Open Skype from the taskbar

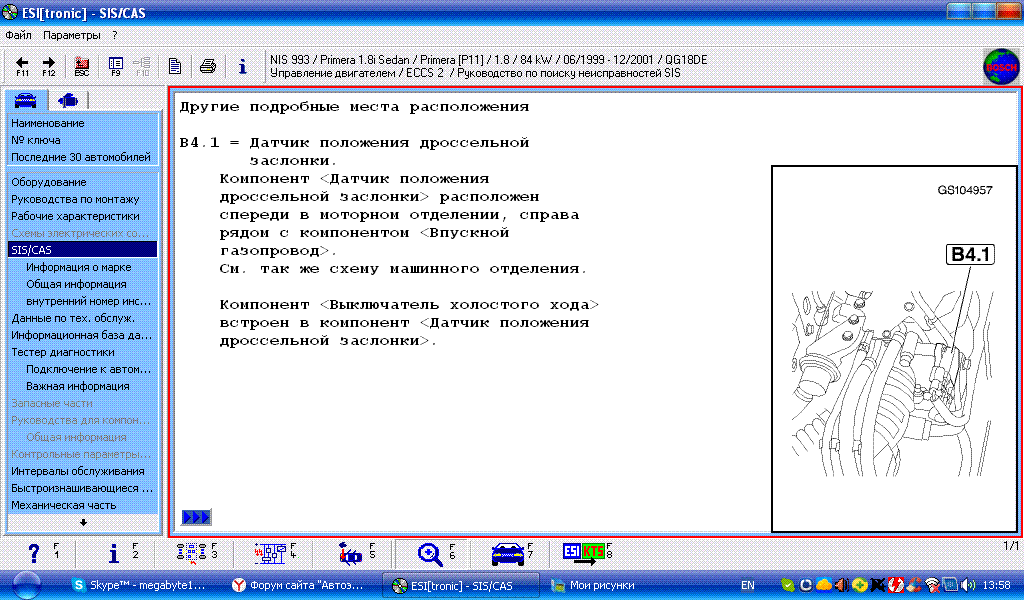click(x=138, y=585)
